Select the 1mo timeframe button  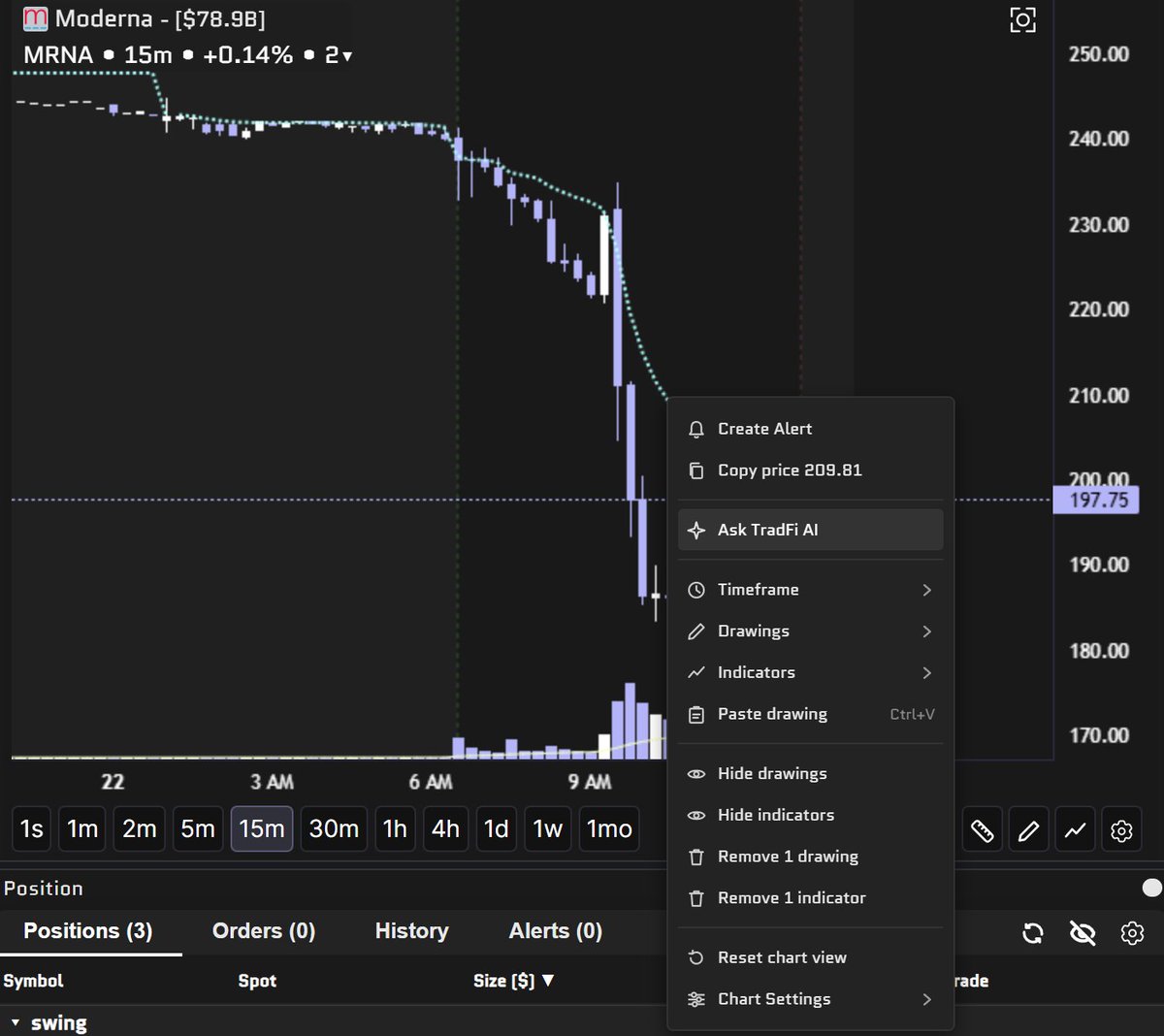point(609,829)
